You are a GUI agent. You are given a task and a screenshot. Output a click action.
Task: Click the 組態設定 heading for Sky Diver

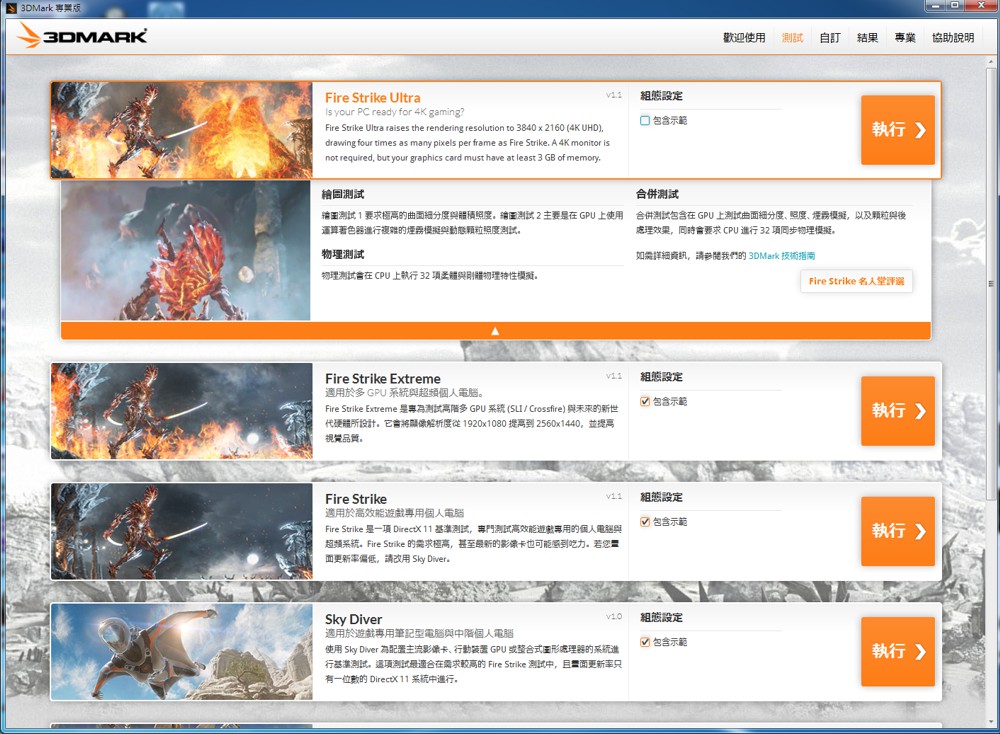click(x=661, y=617)
